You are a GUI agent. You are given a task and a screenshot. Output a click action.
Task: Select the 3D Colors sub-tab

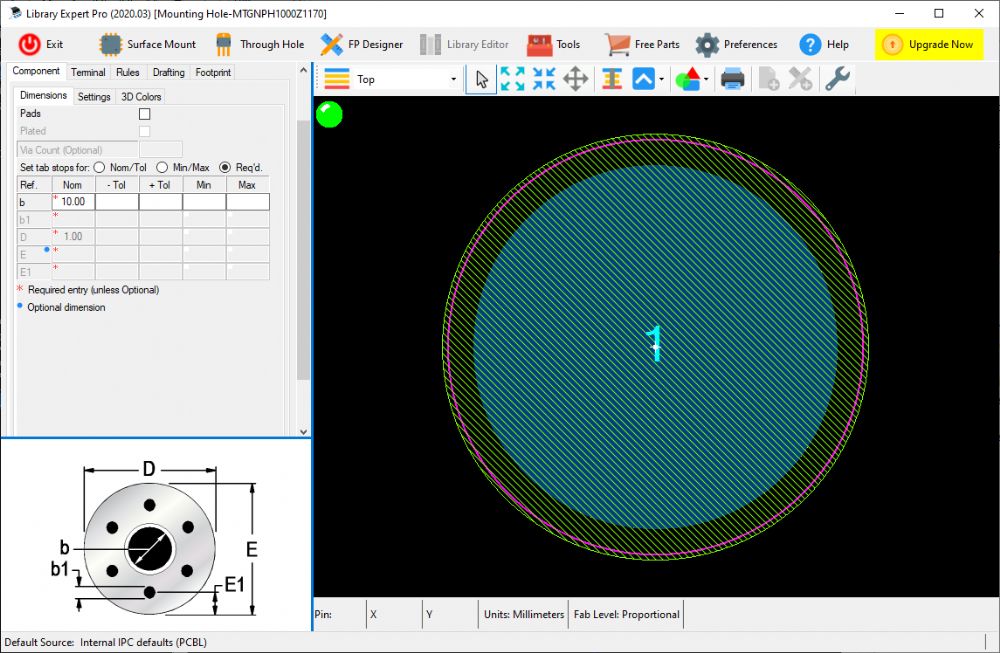[x=141, y=96]
